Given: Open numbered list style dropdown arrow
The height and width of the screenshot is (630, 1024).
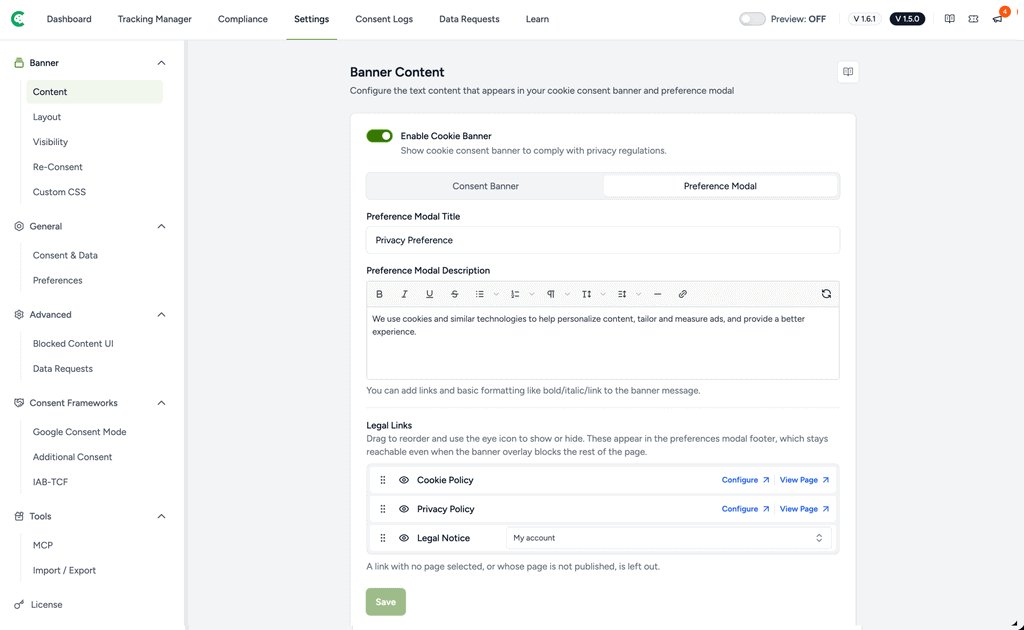Looking at the screenshot, I should coord(532,294).
